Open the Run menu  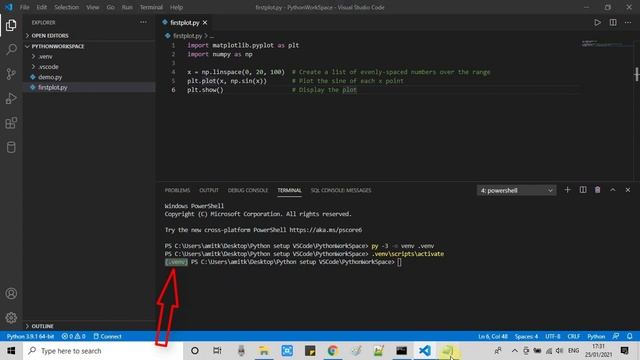[x=127, y=7]
